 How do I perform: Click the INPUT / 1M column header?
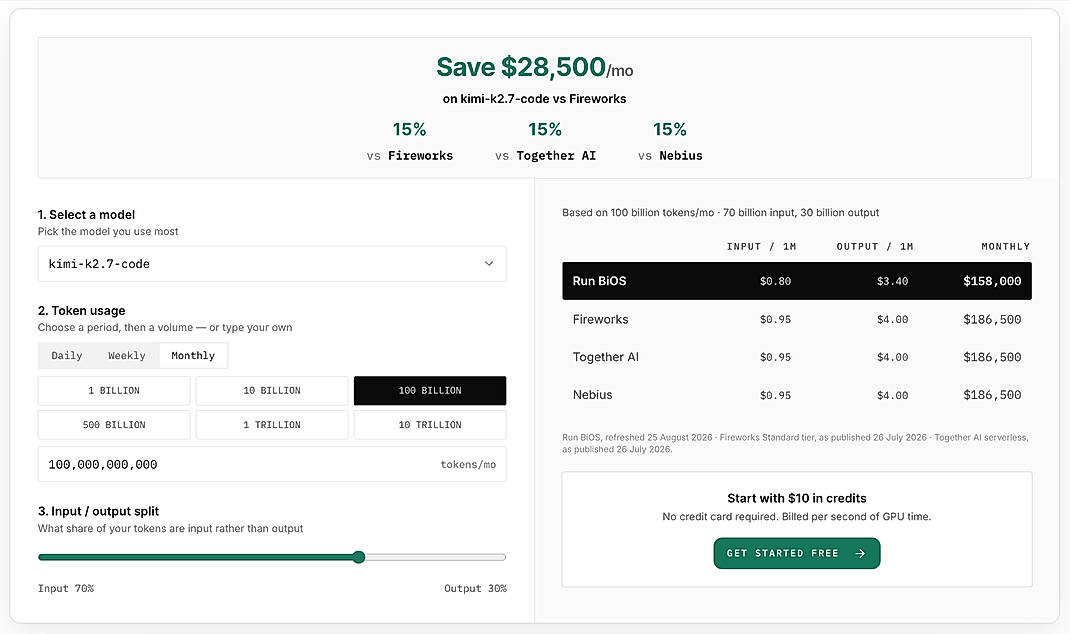[x=762, y=246]
